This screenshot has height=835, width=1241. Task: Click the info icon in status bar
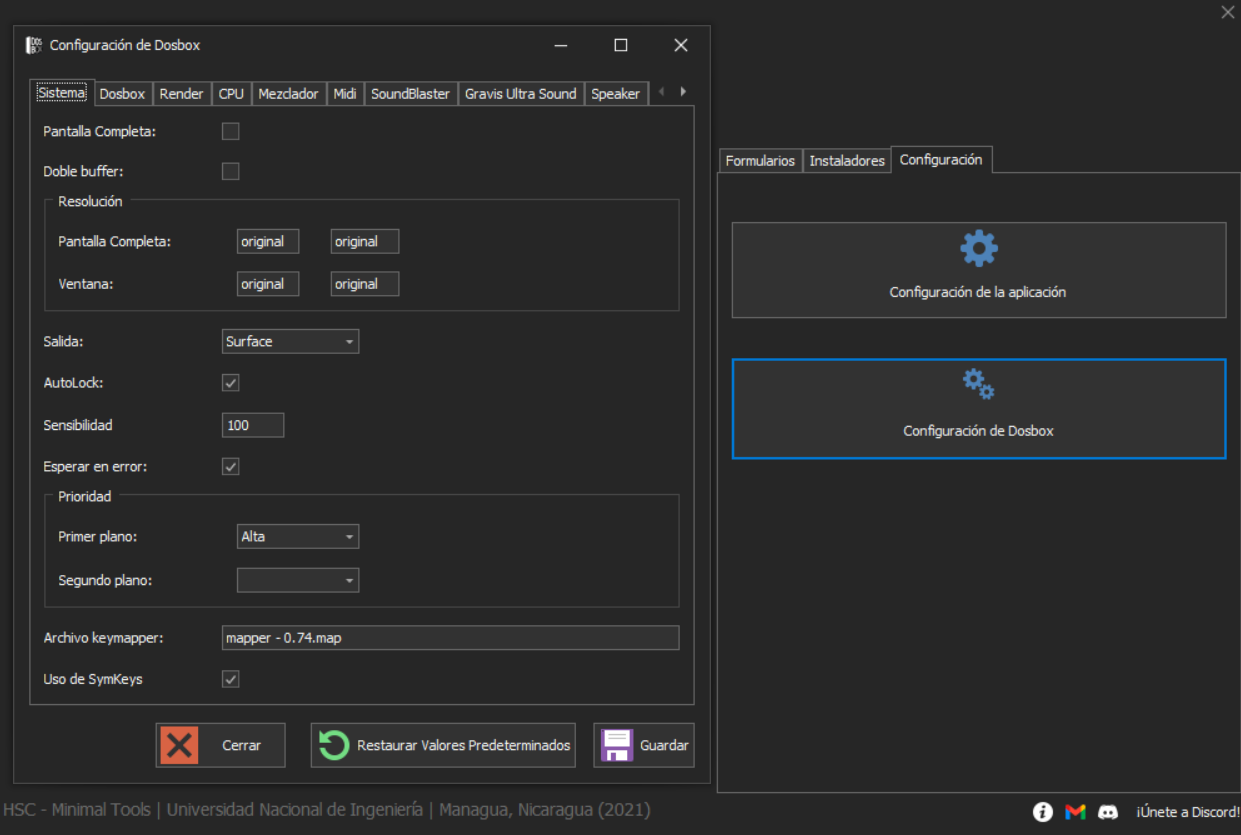tap(1042, 812)
